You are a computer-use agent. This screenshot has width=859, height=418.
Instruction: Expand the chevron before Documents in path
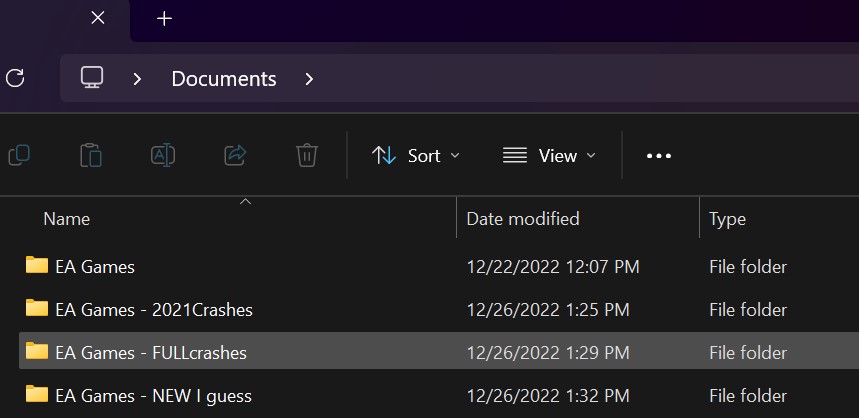click(138, 78)
